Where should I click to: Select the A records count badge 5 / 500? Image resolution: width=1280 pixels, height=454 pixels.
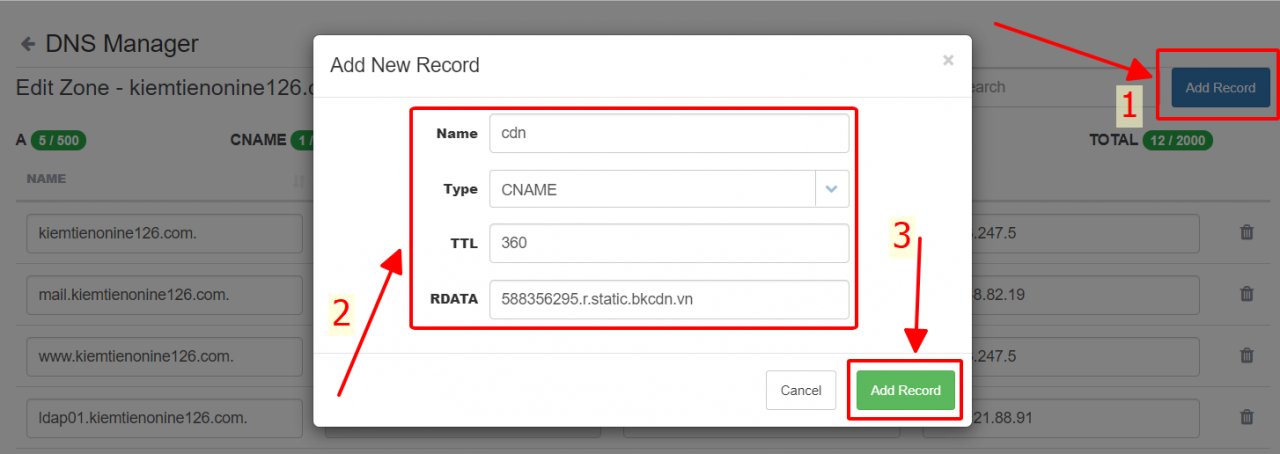(x=58, y=140)
